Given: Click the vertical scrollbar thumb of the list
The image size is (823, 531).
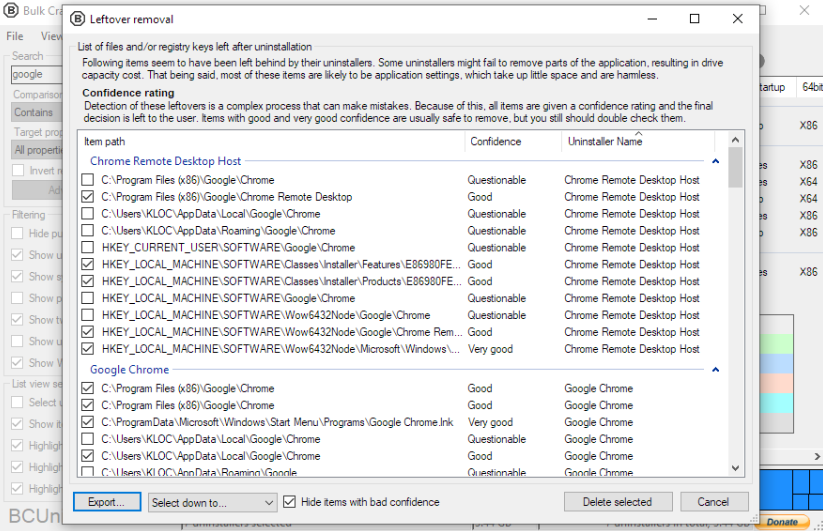Looking at the screenshot, I should (x=735, y=167).
